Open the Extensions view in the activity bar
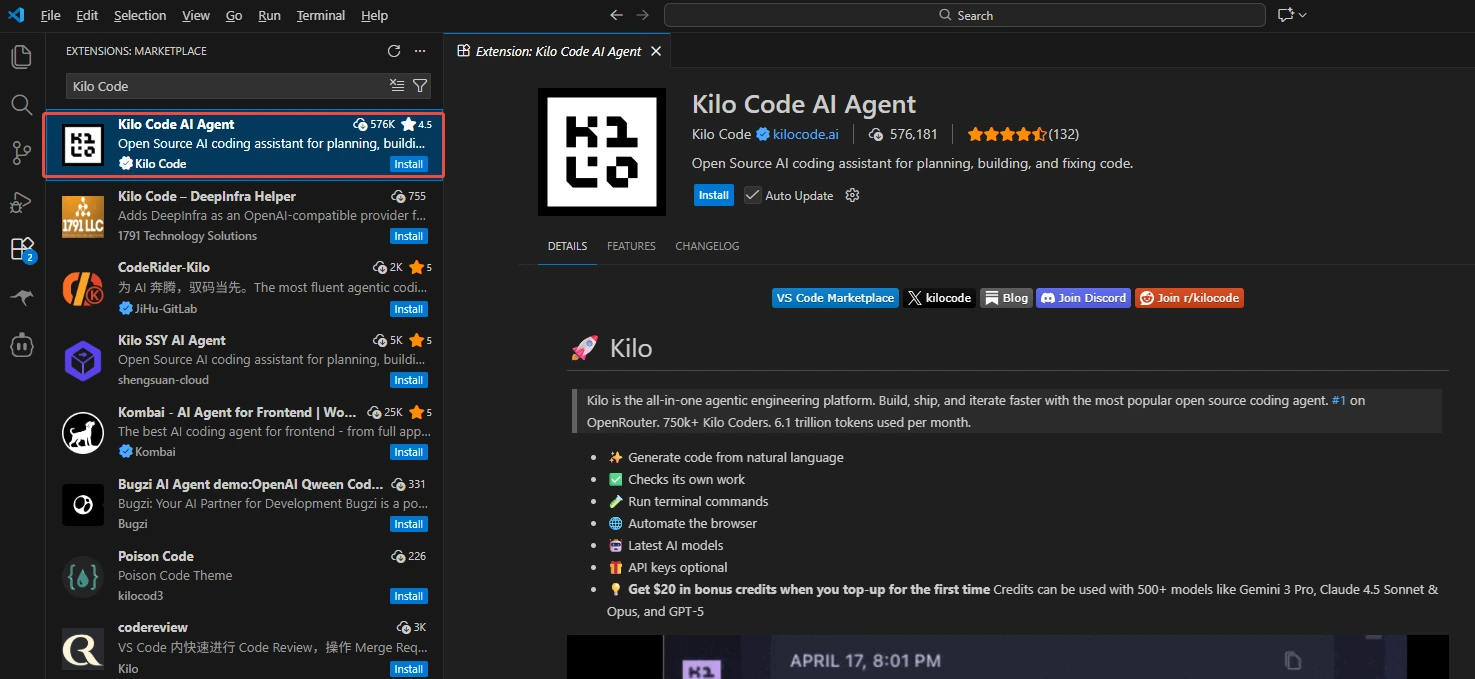Image resolution: width=1475 pixels, height=679 pixels. 21,249
